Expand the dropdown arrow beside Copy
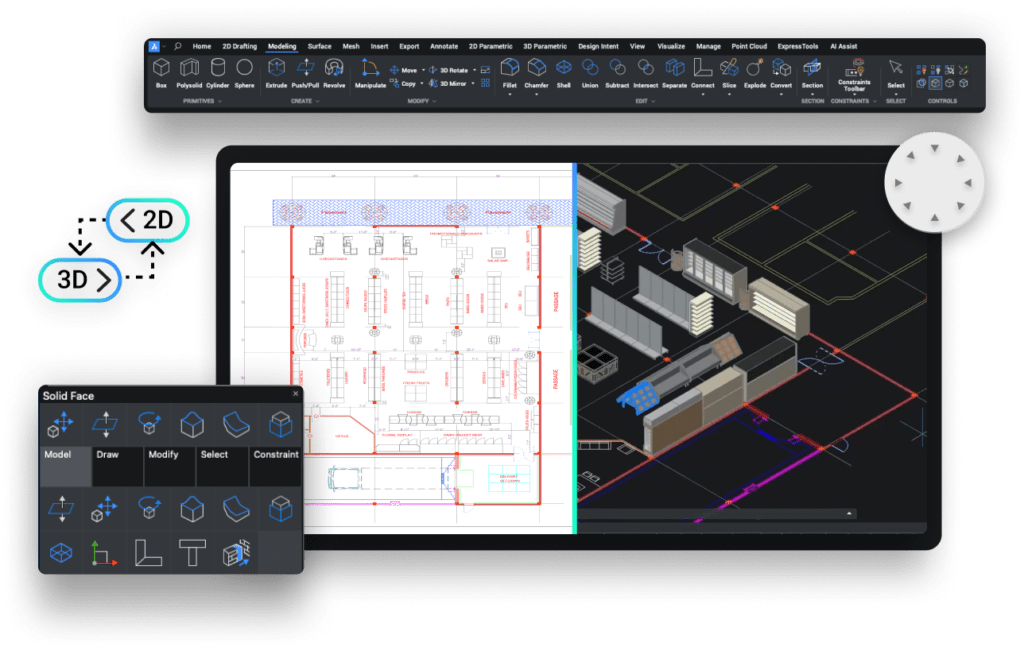Screen dimensions: 1024x651 coord(422,84)
